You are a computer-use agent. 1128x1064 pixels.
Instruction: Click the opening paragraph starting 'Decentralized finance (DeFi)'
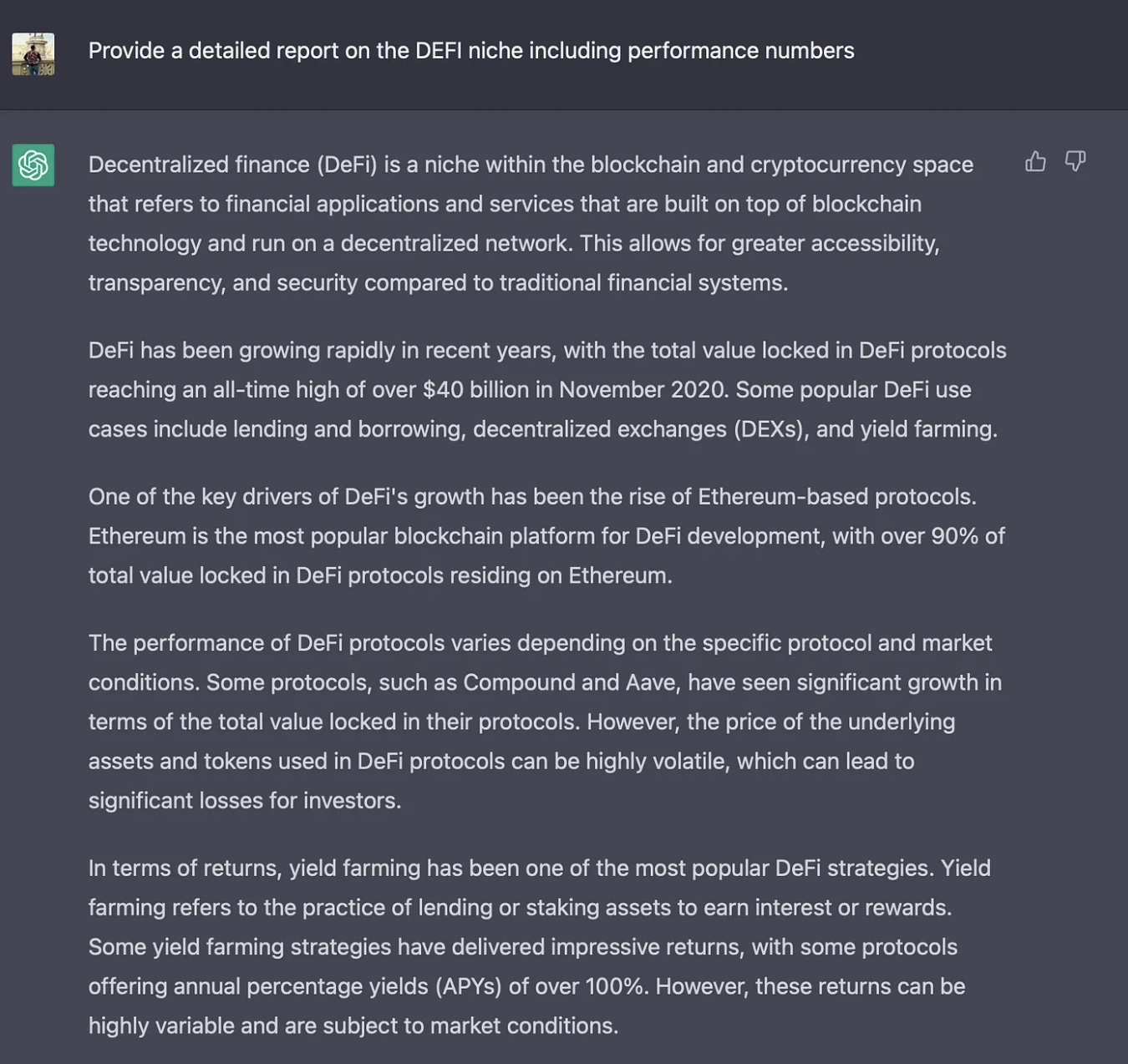[x=531, y=223]
